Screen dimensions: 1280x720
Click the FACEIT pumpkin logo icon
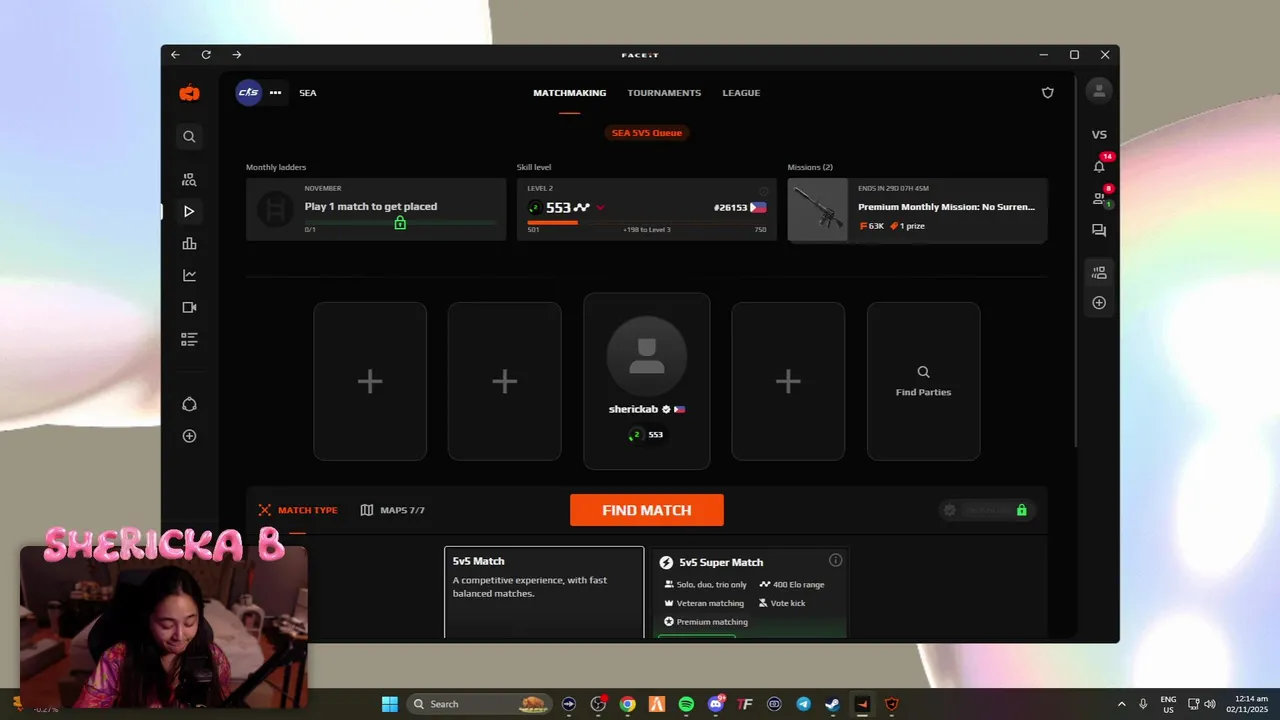click(x=189, y=93)
